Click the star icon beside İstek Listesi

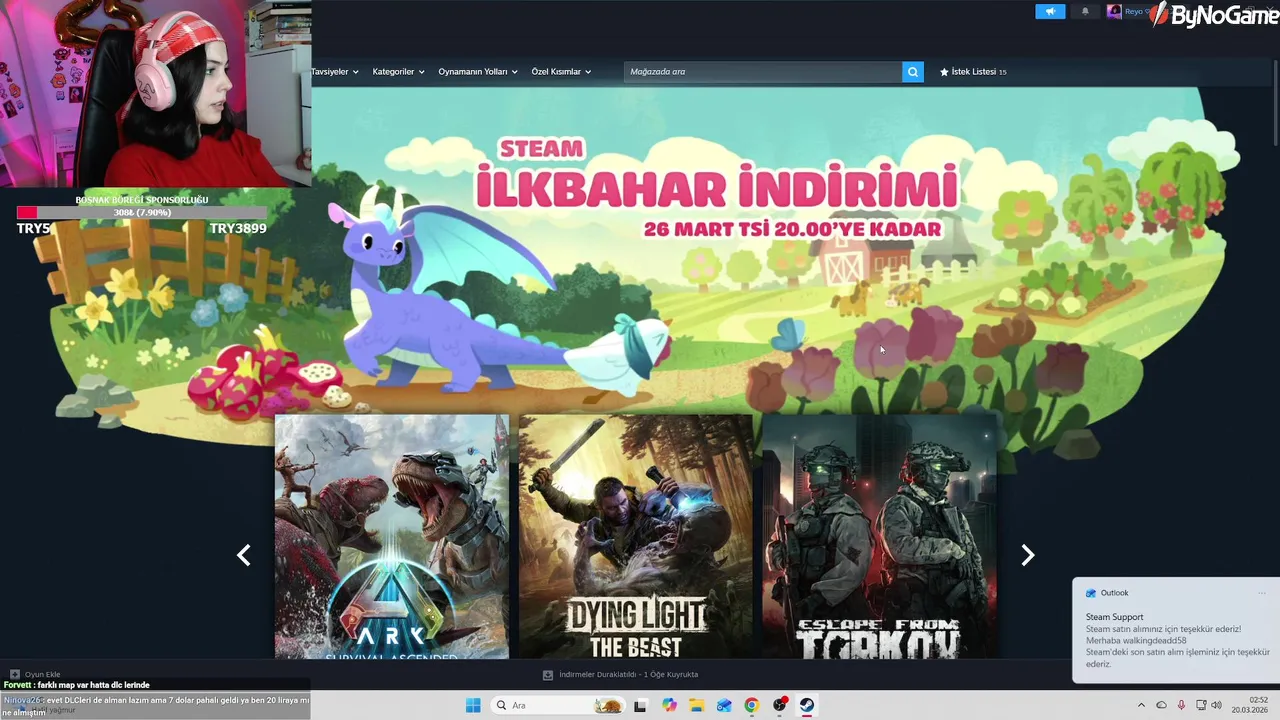(944, 72)
